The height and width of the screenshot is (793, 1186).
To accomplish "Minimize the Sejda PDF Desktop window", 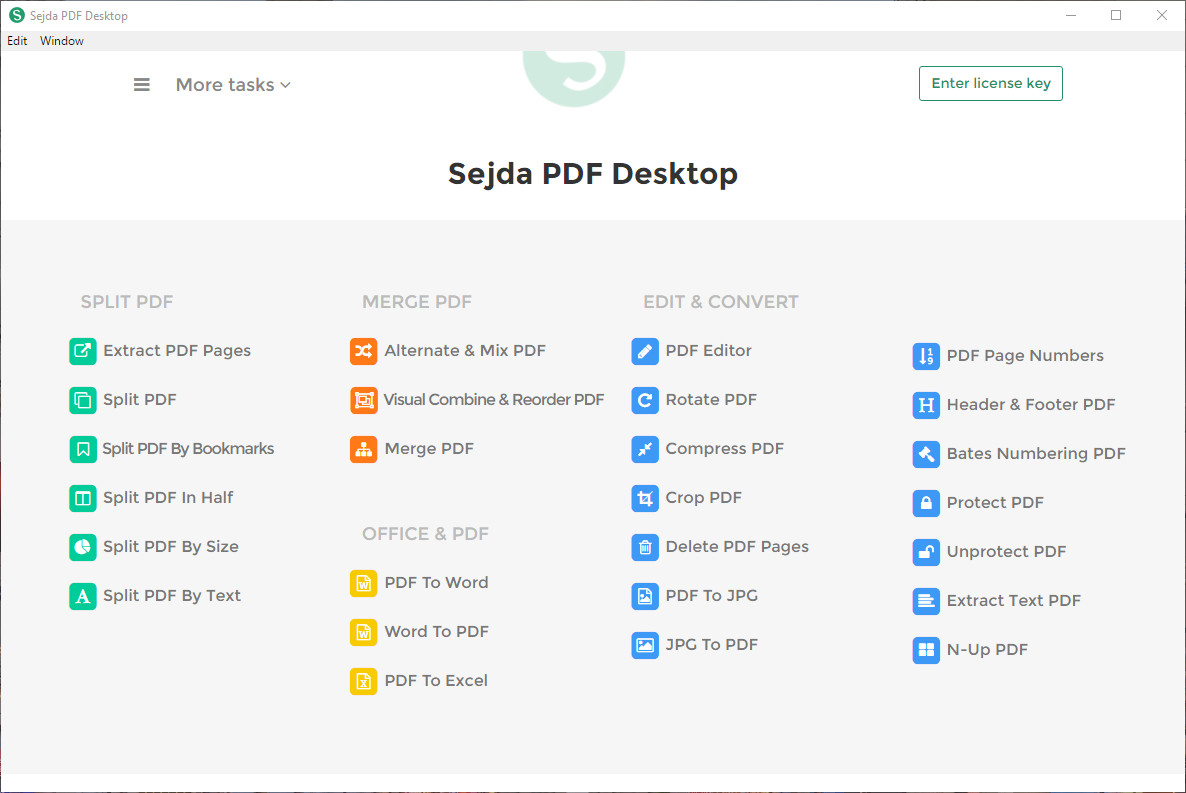I will pyautogui.click(x=1071, y=15).
